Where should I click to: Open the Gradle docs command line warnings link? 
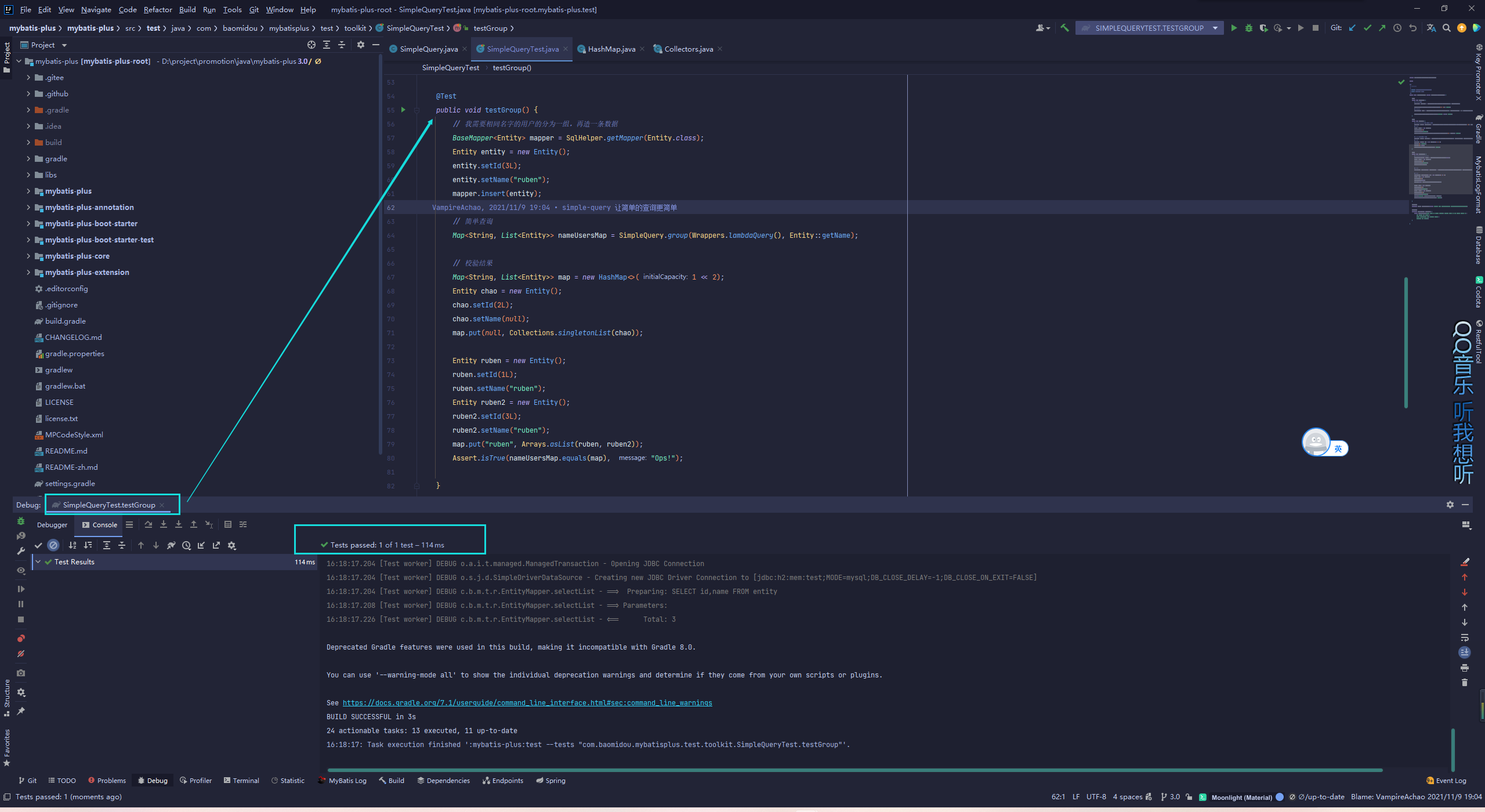pyautogui.click(x=527, y=702)
